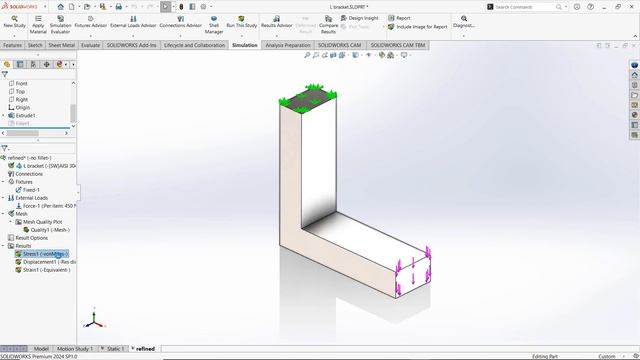Viewport: 640px width, 360px height.
Task: Click the Section View icon
Action: [333, 55]
